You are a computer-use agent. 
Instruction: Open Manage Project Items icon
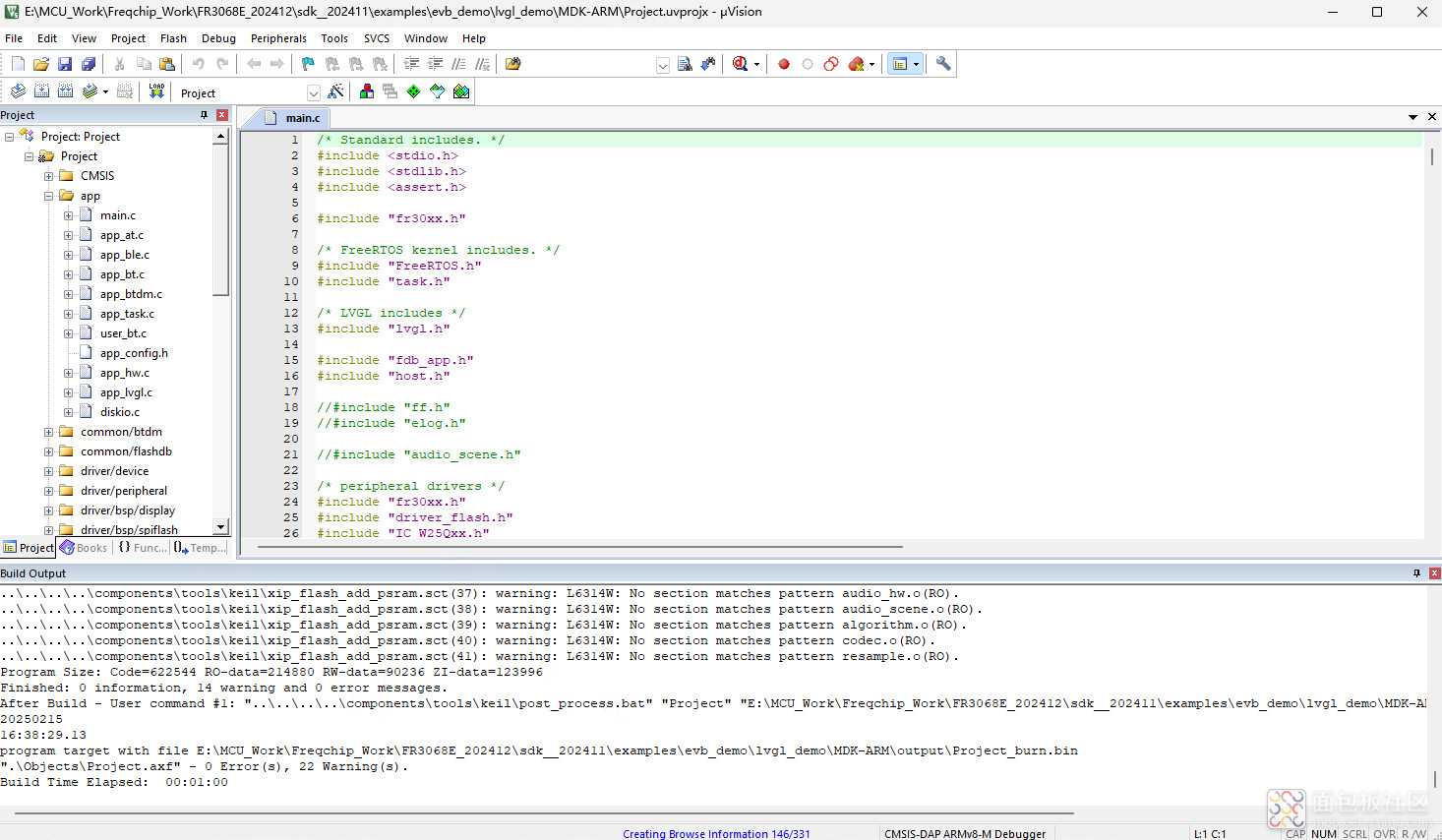coord(367,91)
